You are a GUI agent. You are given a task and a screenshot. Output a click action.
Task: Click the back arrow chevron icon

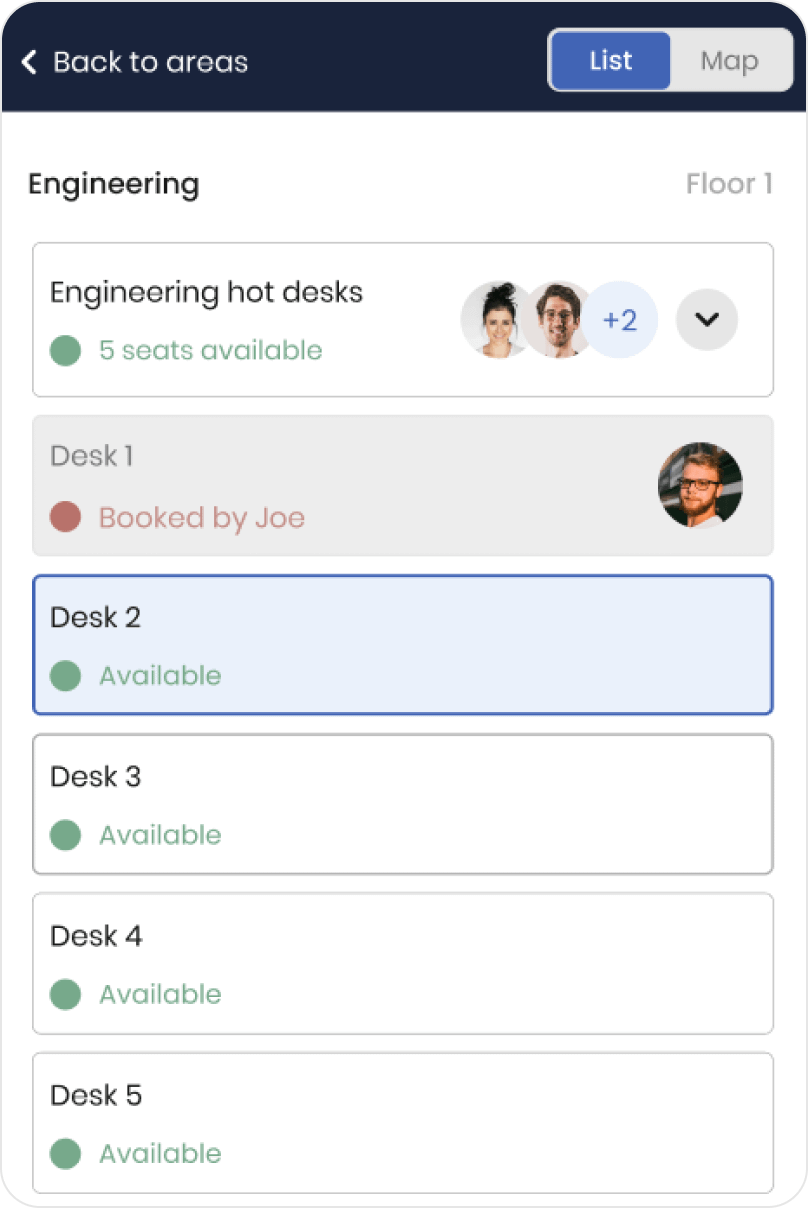pos(29,62)
